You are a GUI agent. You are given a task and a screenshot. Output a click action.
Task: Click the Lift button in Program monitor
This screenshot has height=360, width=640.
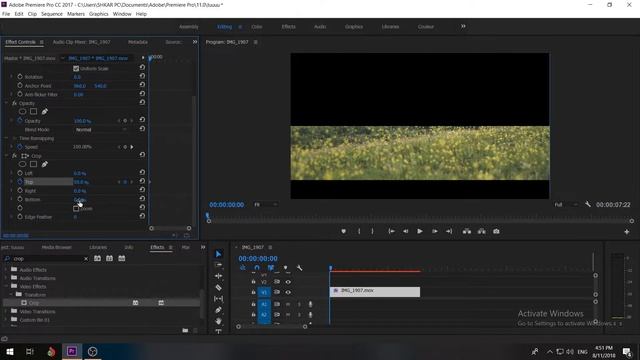click(x=467, y=231)
